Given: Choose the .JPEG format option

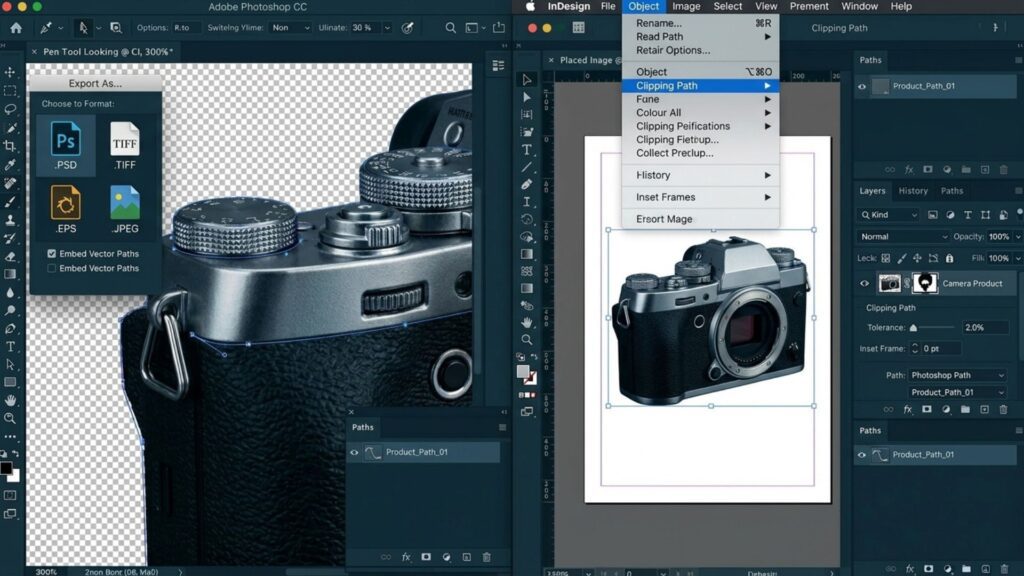Looking at the screenshot, I should point(124,209).
